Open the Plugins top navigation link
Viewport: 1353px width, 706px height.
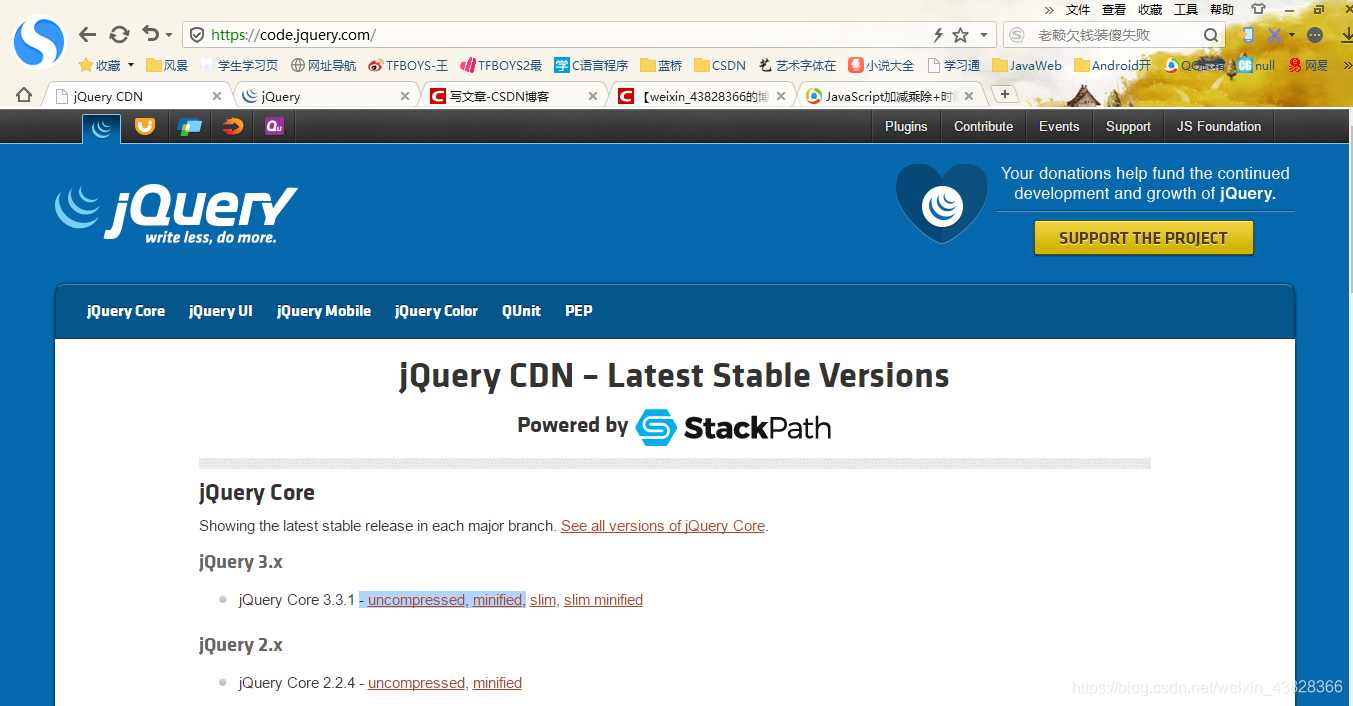pos(906,127)
